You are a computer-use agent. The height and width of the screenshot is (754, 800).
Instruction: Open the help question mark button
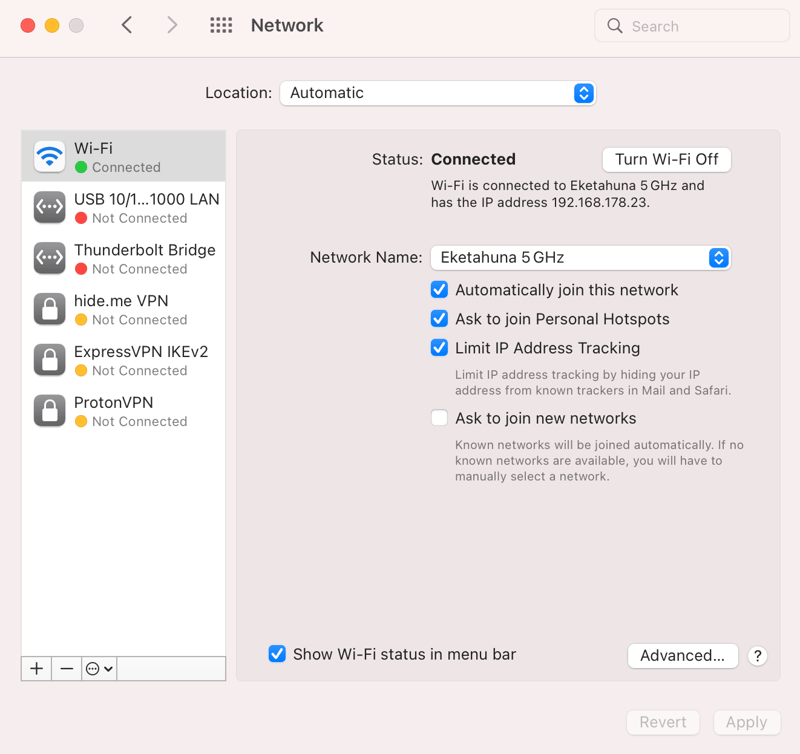pyautogui.click(x=758, y=656)
